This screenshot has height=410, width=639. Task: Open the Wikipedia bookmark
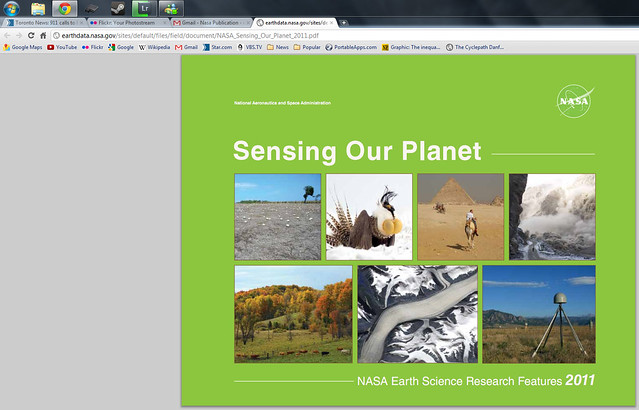(x=154, y=47)
